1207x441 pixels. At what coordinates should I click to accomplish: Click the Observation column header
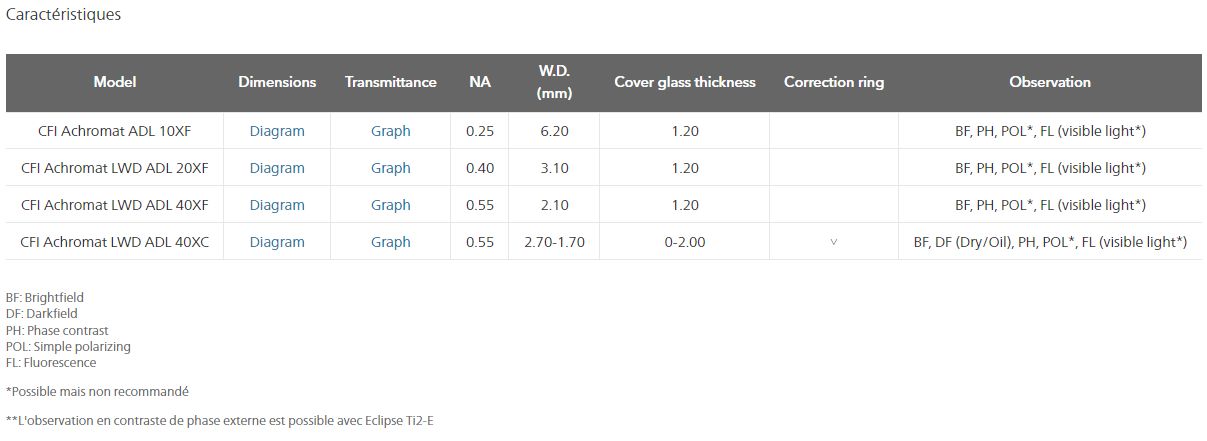point(1050,82)
